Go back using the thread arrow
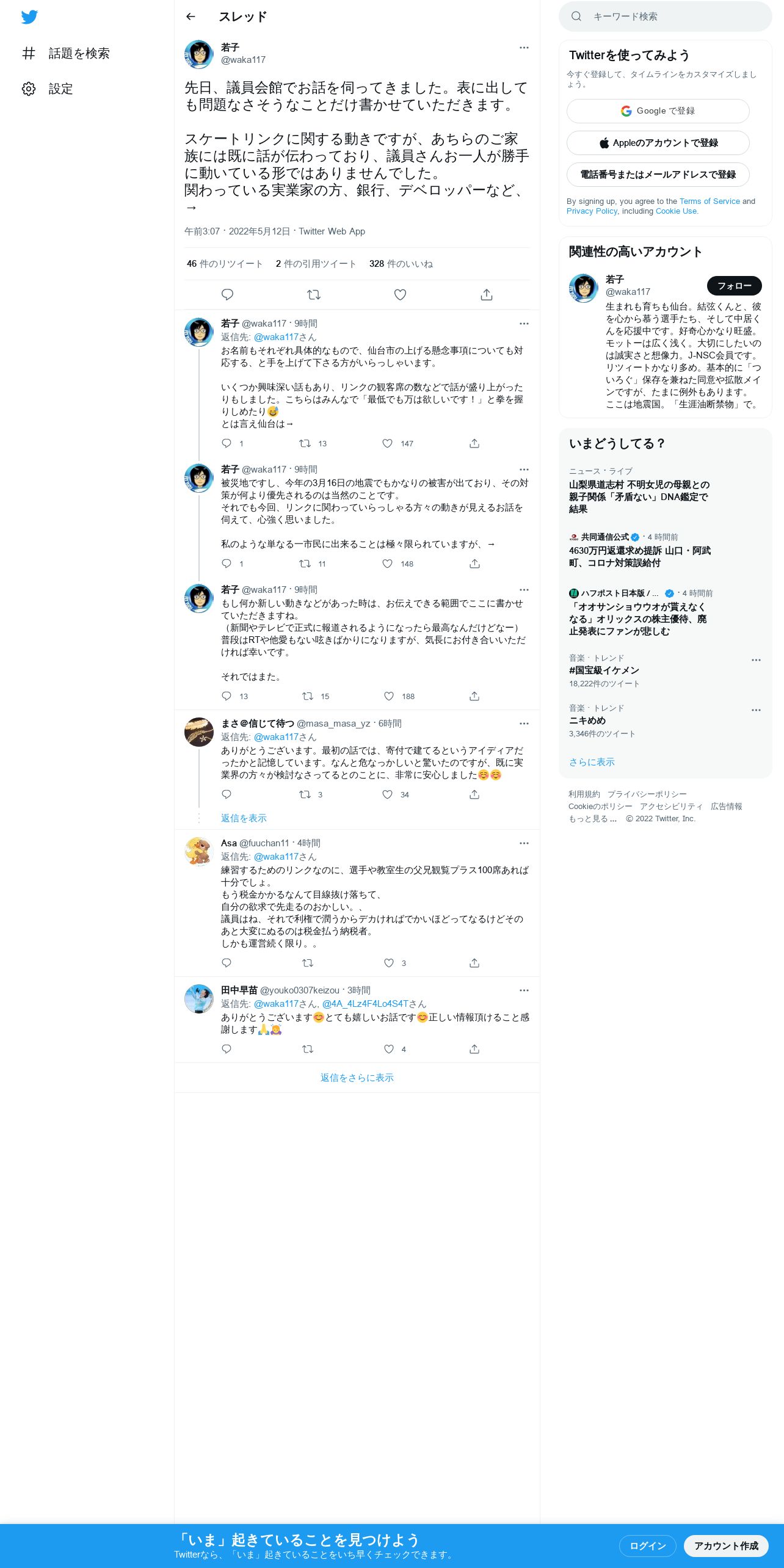The width and height of the screenshot is (784, 1568). coord(191,16)
